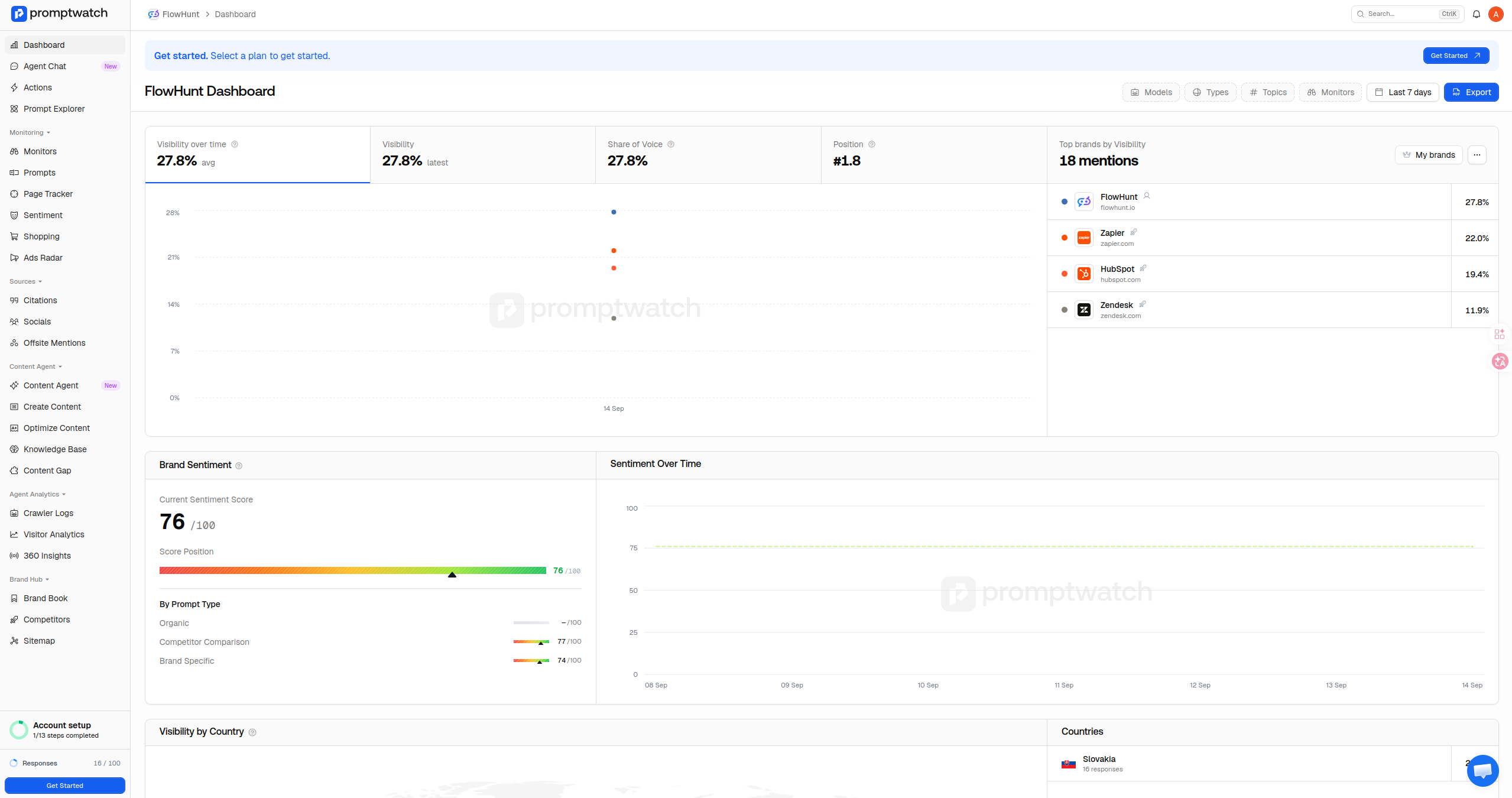
Task: Open Knowledge Base
Action: (x=65, y=449)
